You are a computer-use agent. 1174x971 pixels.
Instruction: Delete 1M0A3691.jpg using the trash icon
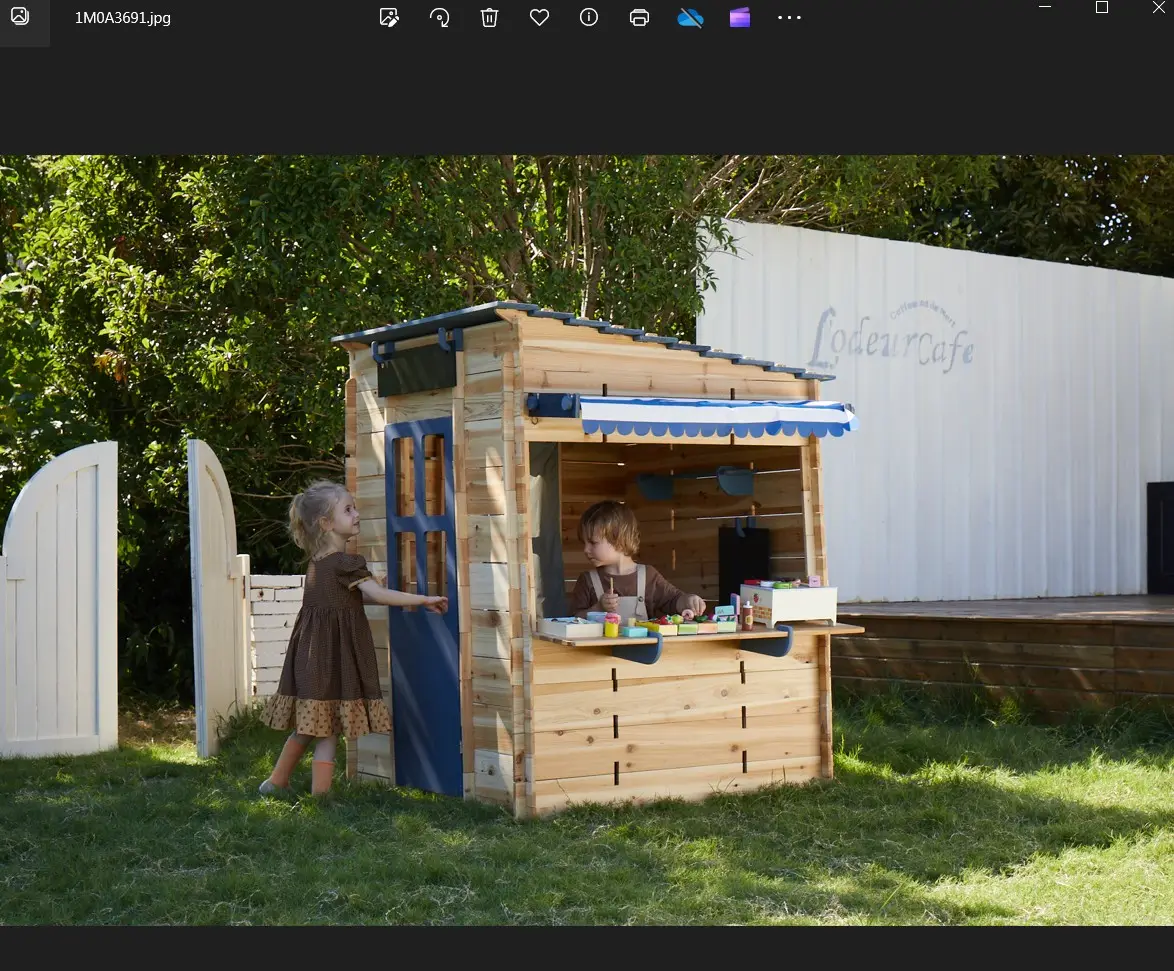click(x=489, y=17)
